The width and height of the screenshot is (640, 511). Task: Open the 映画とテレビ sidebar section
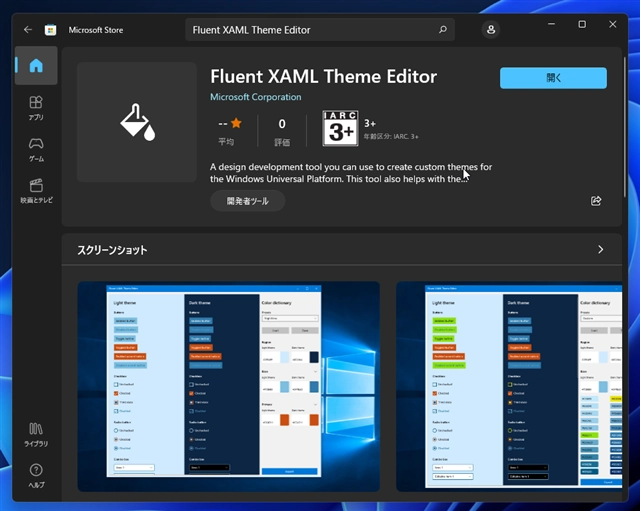coord(36,191)
